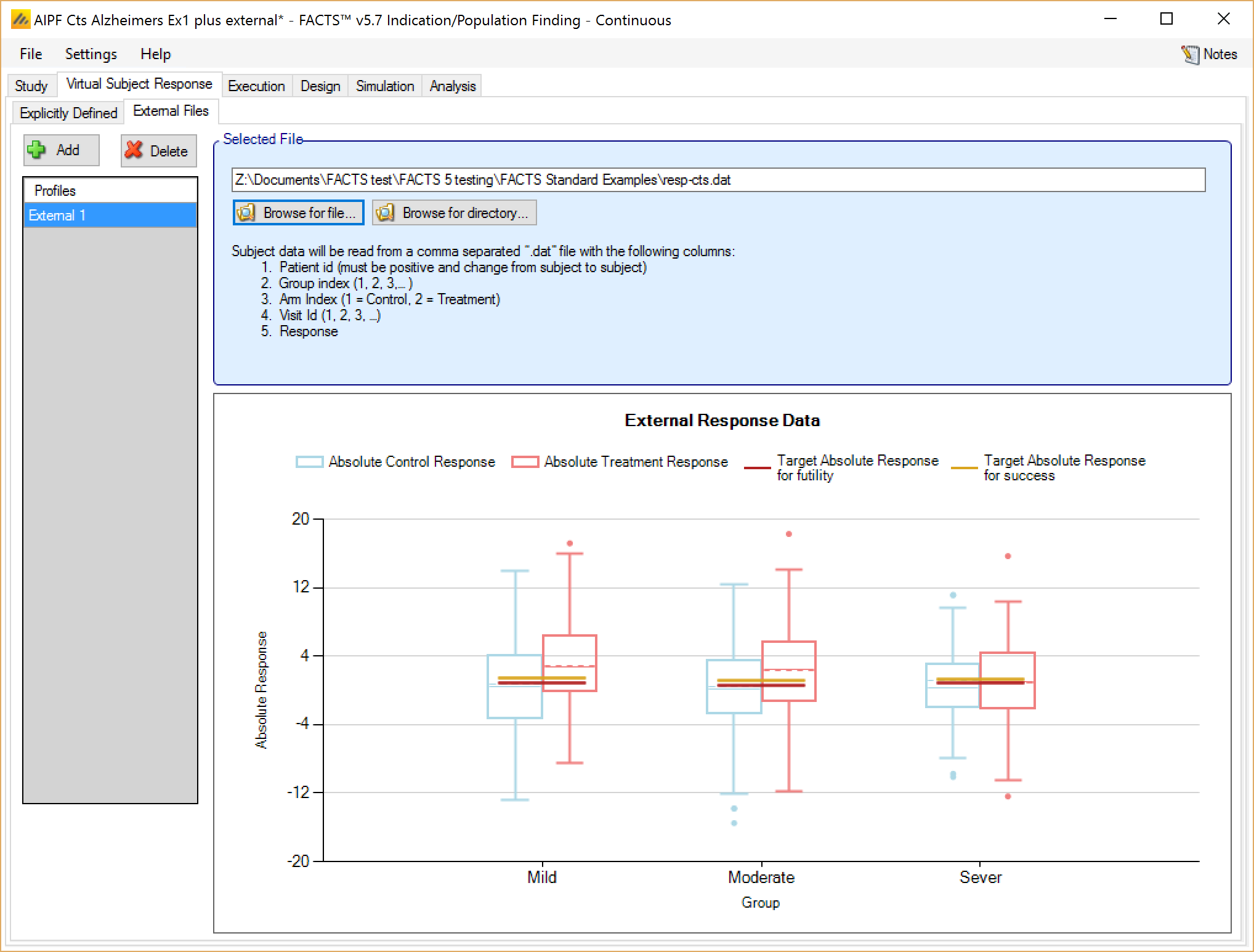
Task: Open the Notes notepad icon
Action: tap(1190, 54)
